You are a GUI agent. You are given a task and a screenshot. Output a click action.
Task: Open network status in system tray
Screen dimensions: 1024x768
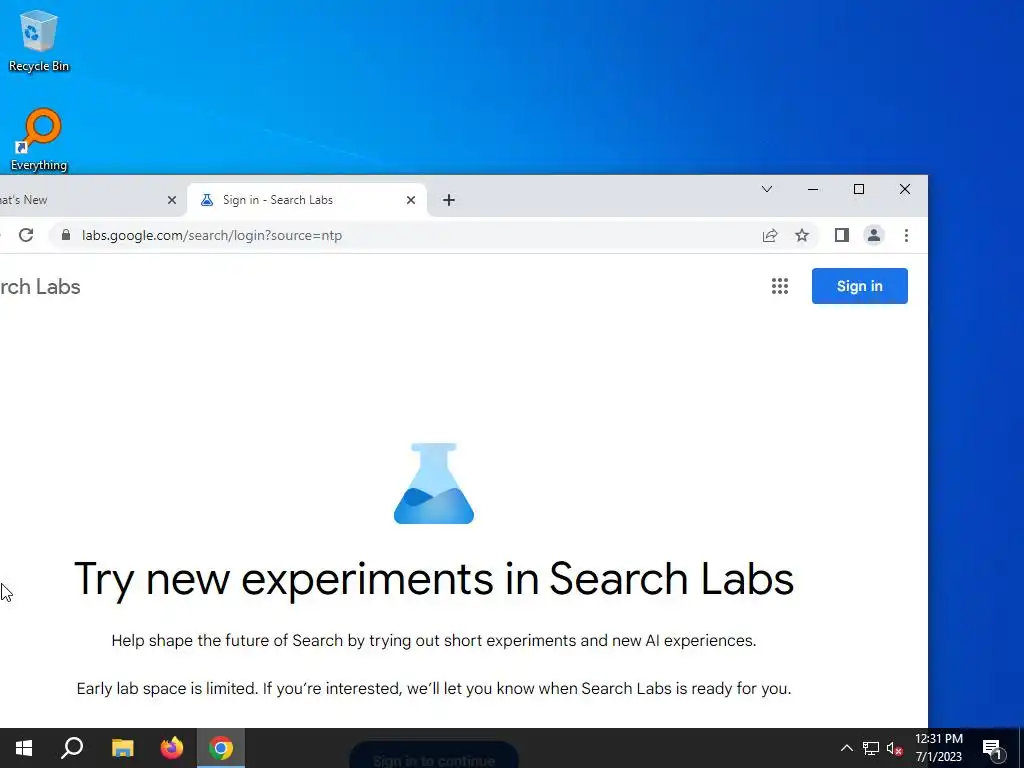pos(871,748)
